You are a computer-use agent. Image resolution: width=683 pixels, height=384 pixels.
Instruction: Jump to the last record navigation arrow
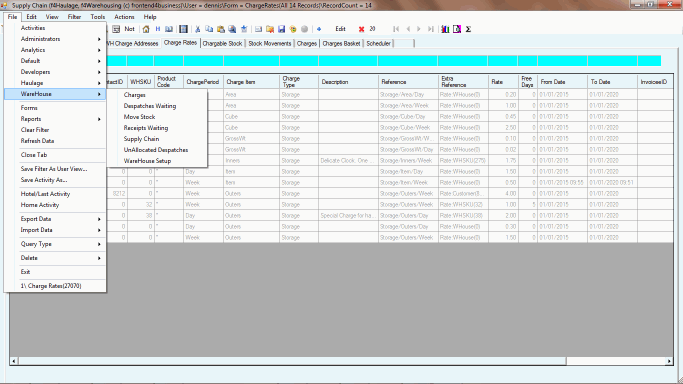pyautogui.click(x=430, y=29)
